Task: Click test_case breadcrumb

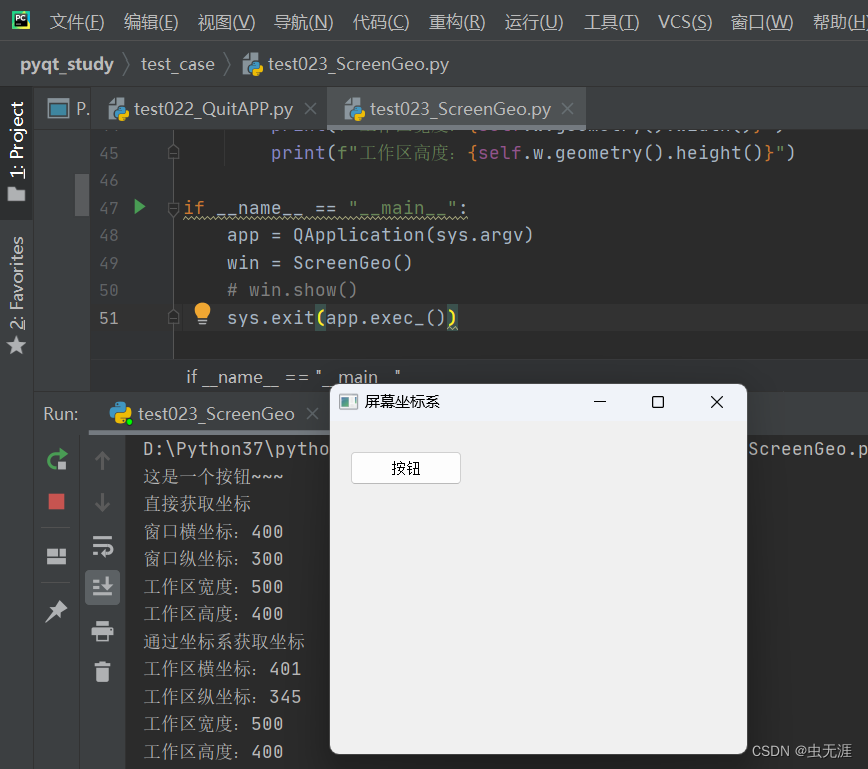Action: (178, 64)
